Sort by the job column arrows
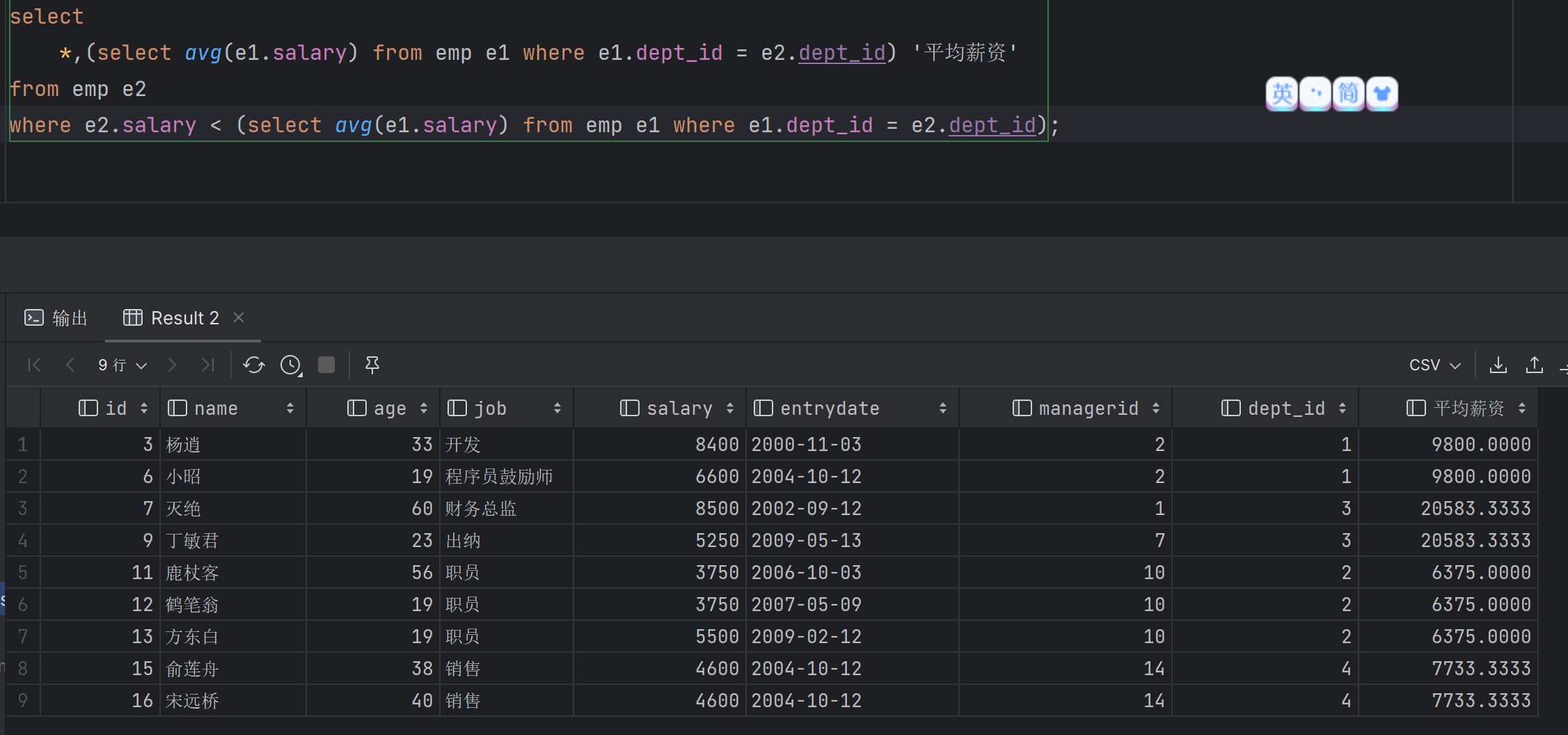Screen dimensions: 1568x735 (557, 409)
